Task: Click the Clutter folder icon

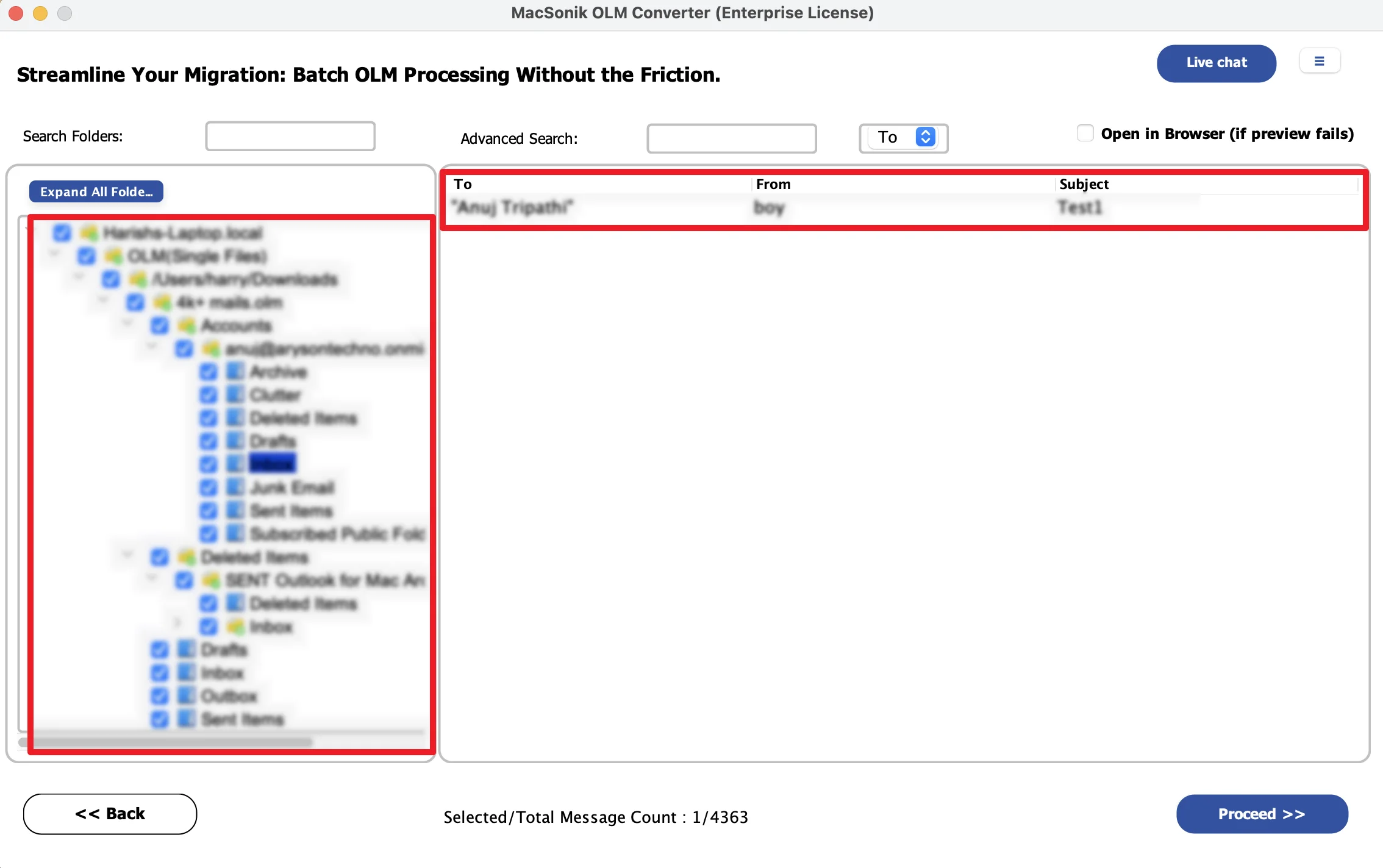Action: click(235, 394)
